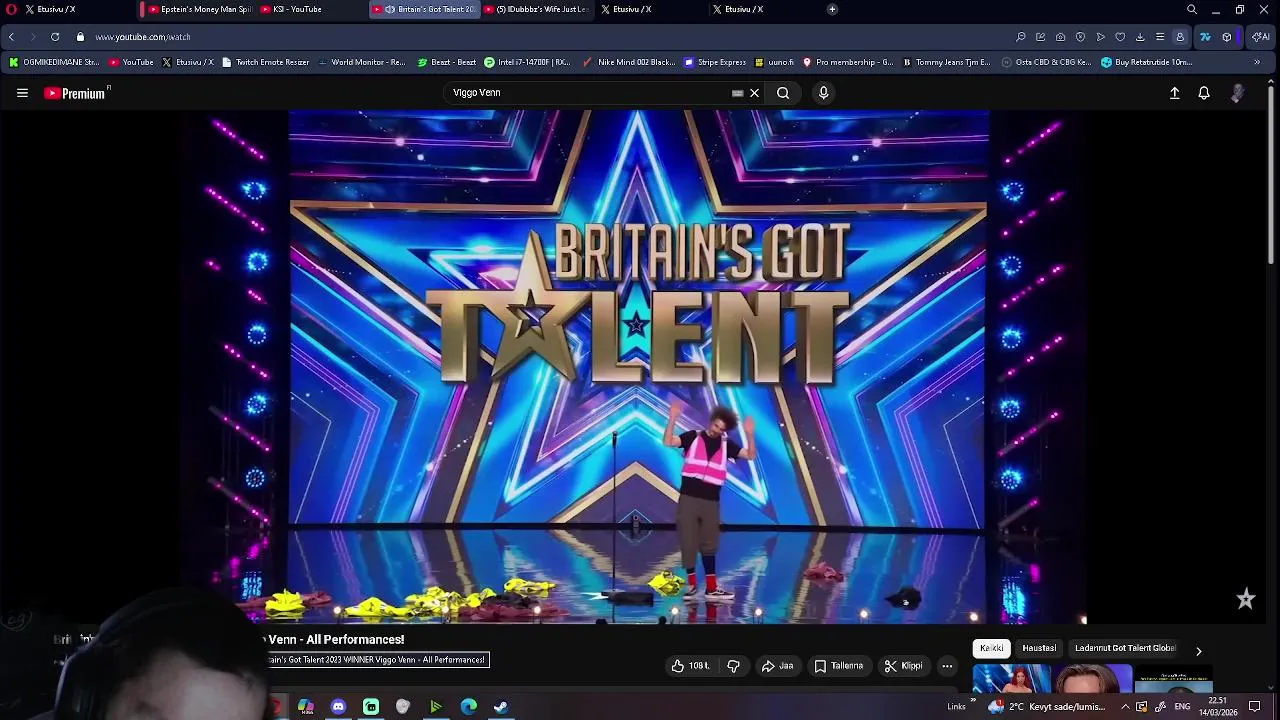Select Ladannut Got Talent Global chip

[1125, 648]
